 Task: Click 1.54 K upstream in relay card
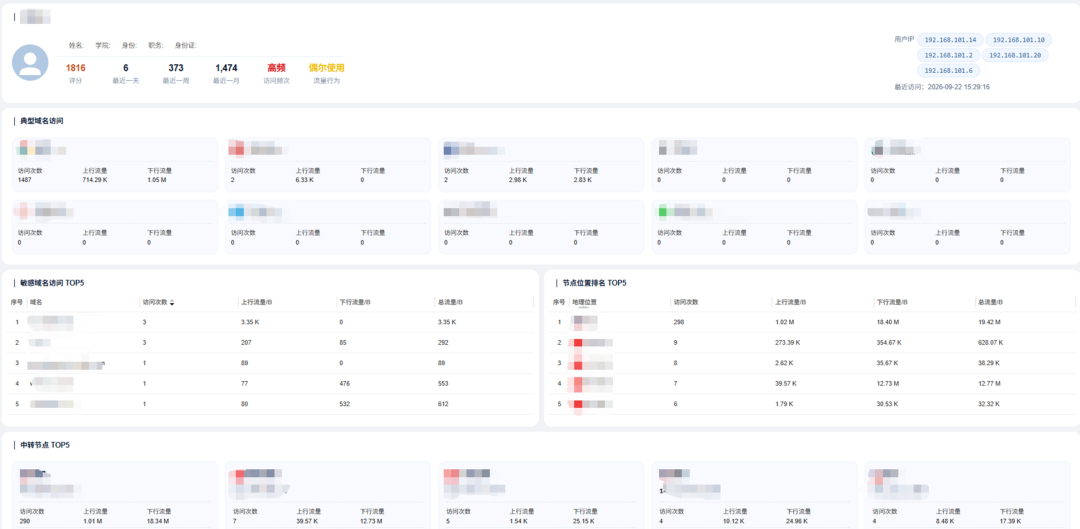[x=521, y=521]
